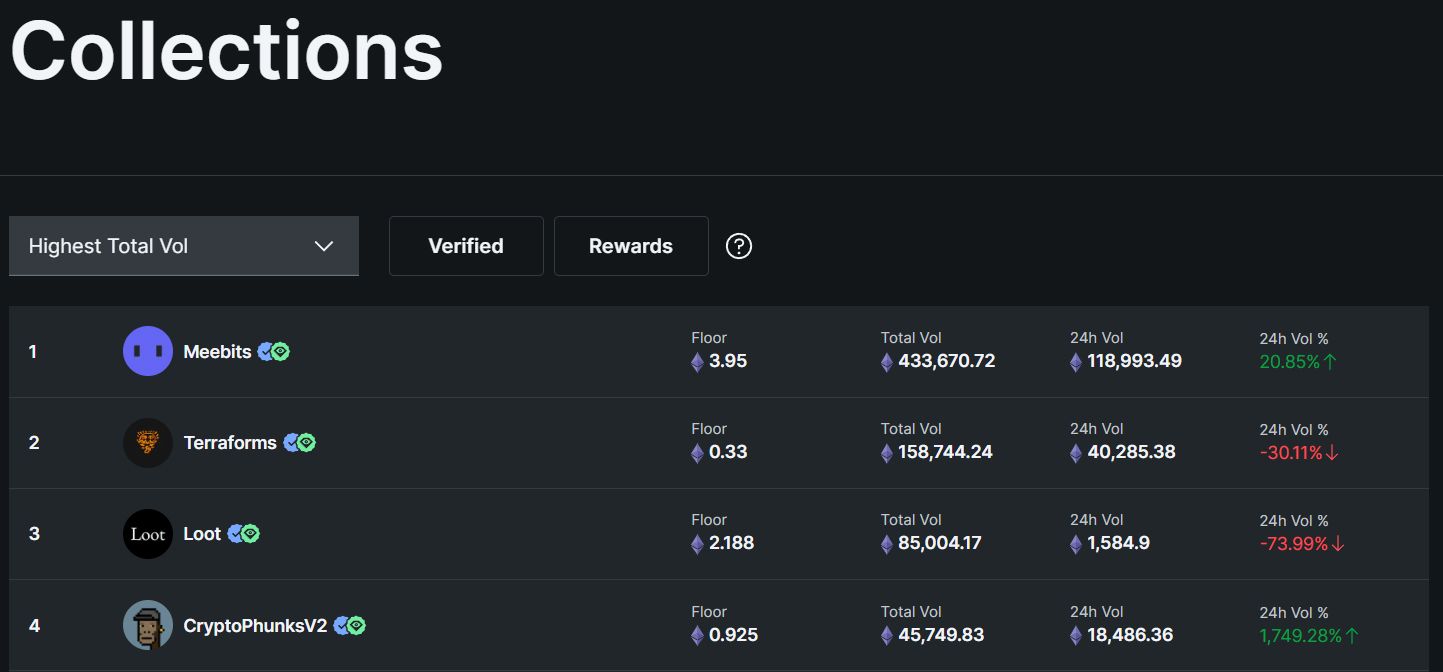Open the Meebits avatar thumbnail
Viewport: 1443px width, 672px height.
click(x=148, y=351)
